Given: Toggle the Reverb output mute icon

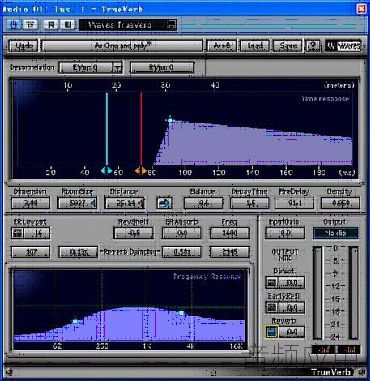Looking at the screenshot, I should tap(272, 332).
